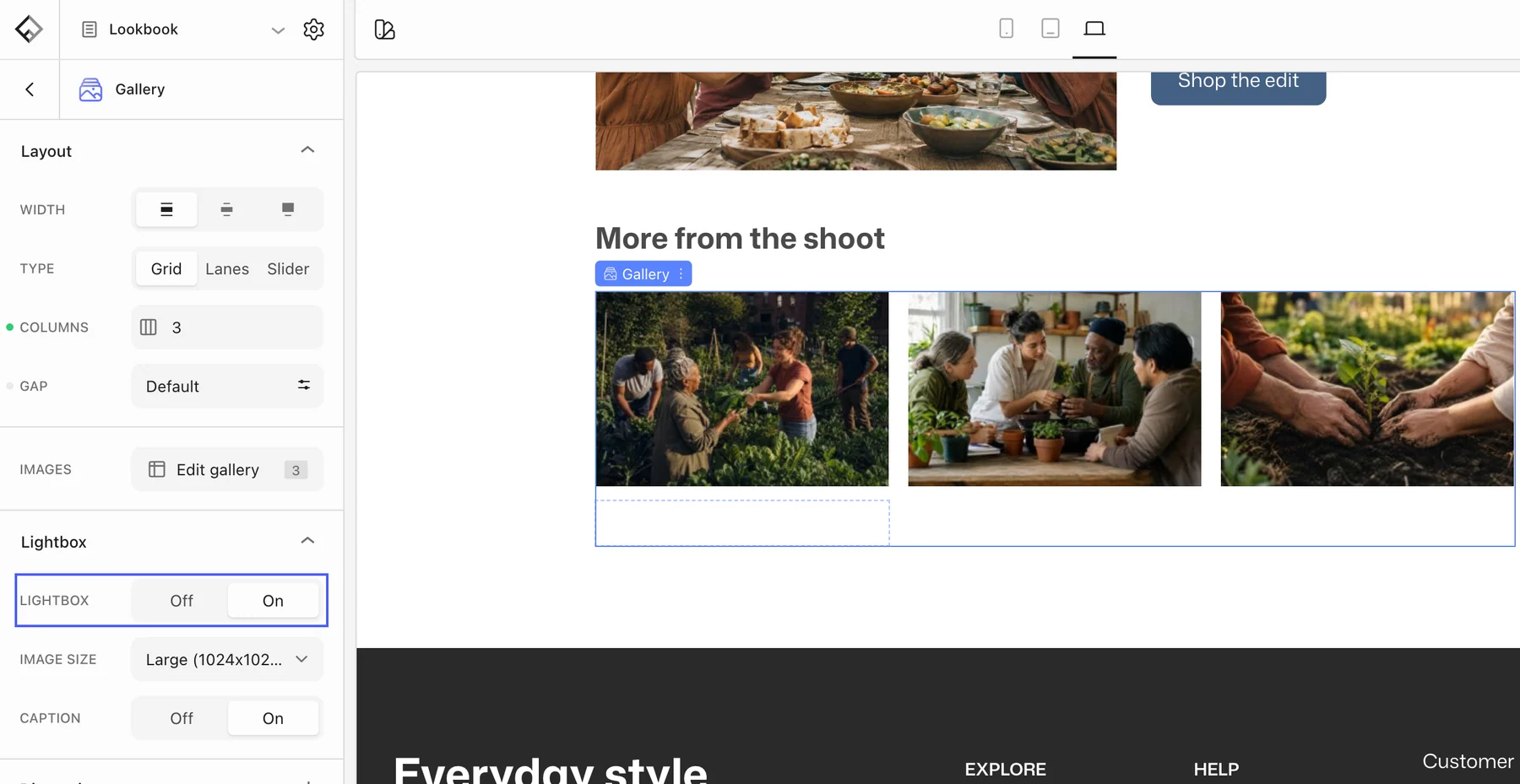Switch to tablet viewport preview

pos(1050,29)
